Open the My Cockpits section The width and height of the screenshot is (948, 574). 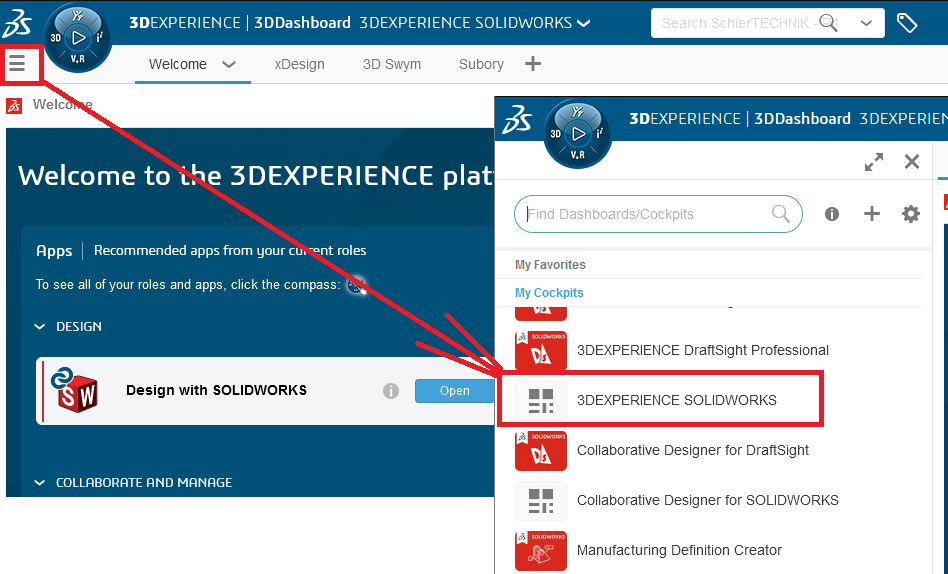(x=549, y=293)
